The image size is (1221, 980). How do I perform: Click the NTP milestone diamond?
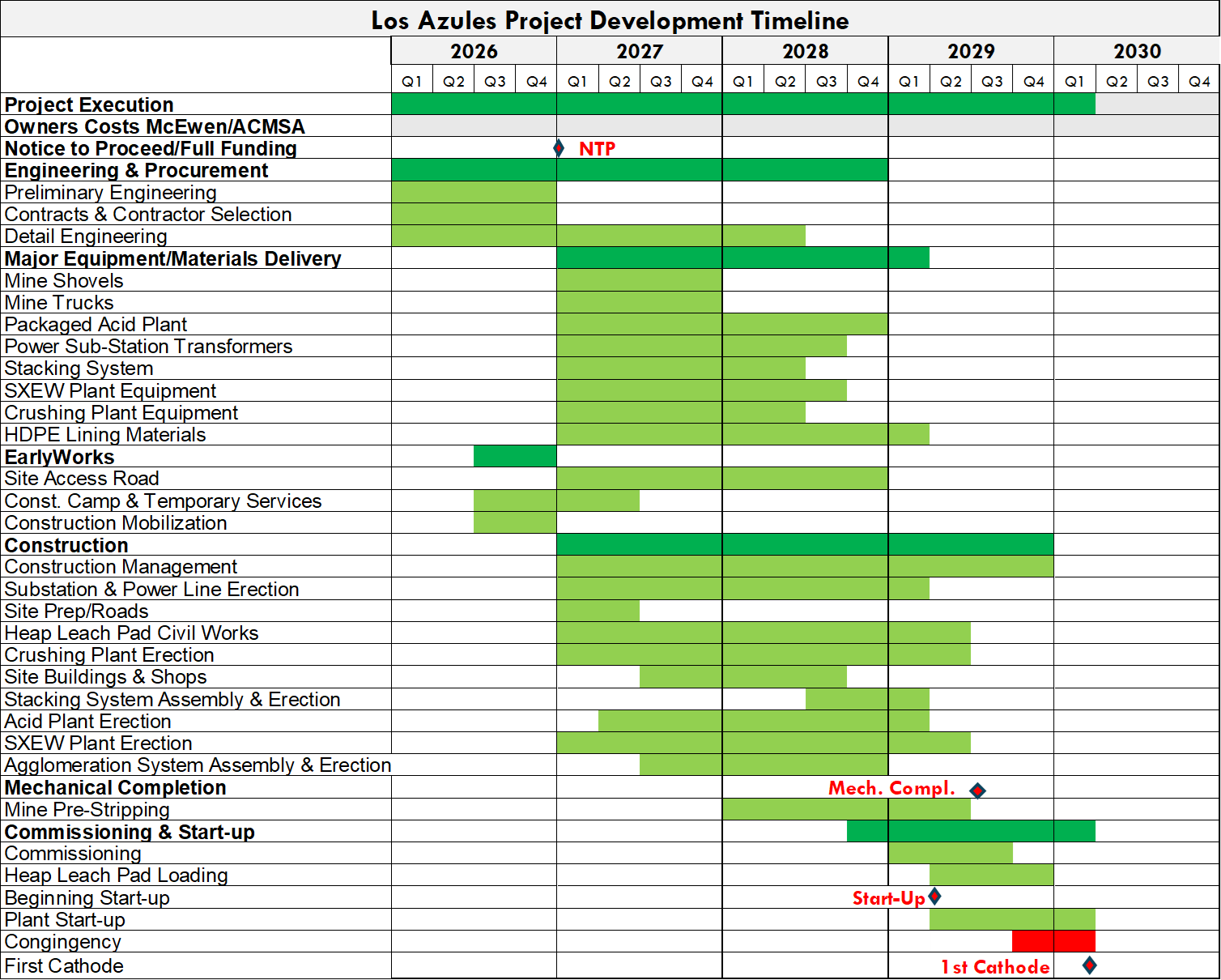point(559,148)
